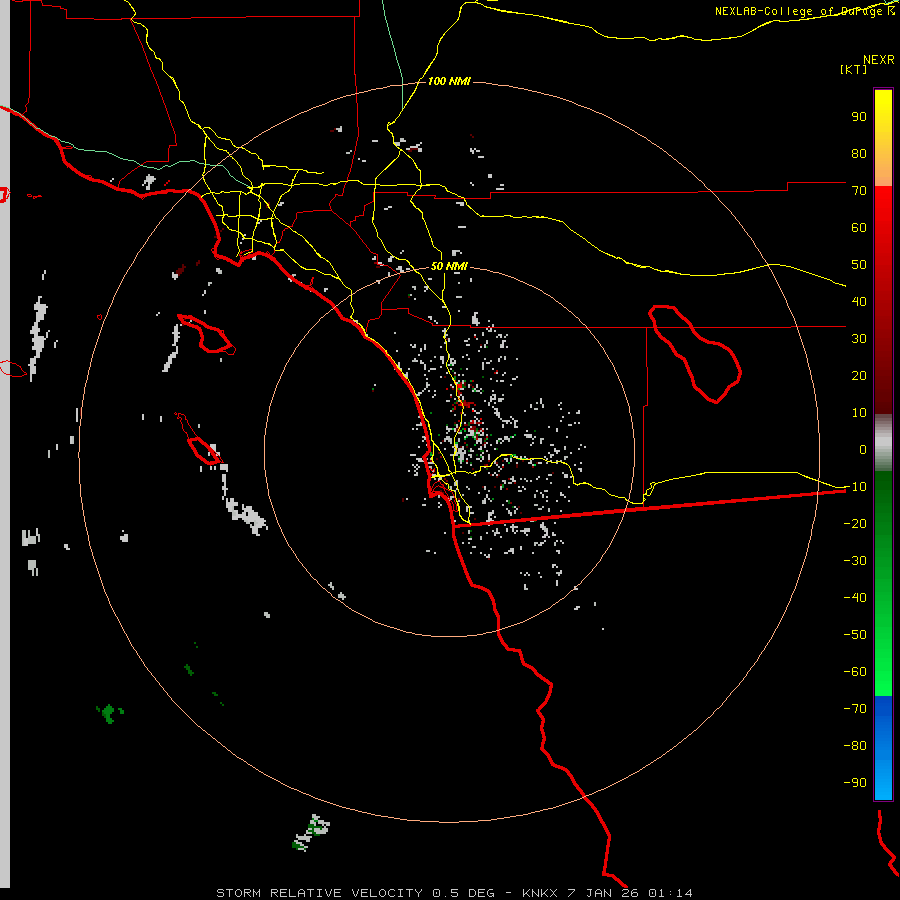Screen dimensions: 900x900
Task: Click the positive 20 value on the velocity scale
Action: pyautogui.click(x=859, y=376)
